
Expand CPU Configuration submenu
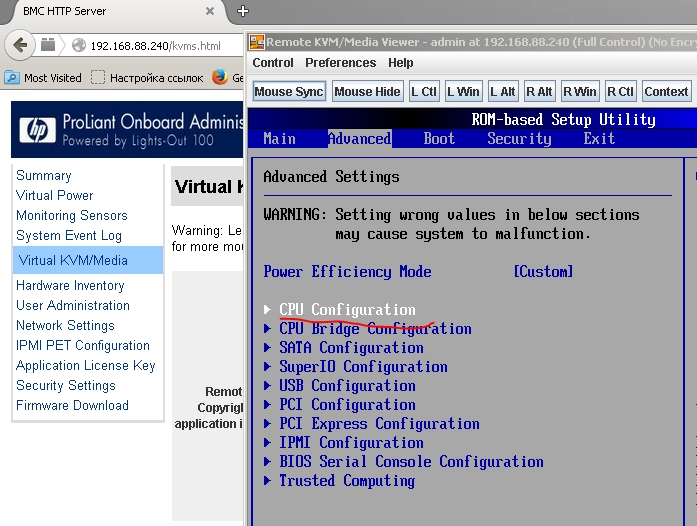coord(347,309)
